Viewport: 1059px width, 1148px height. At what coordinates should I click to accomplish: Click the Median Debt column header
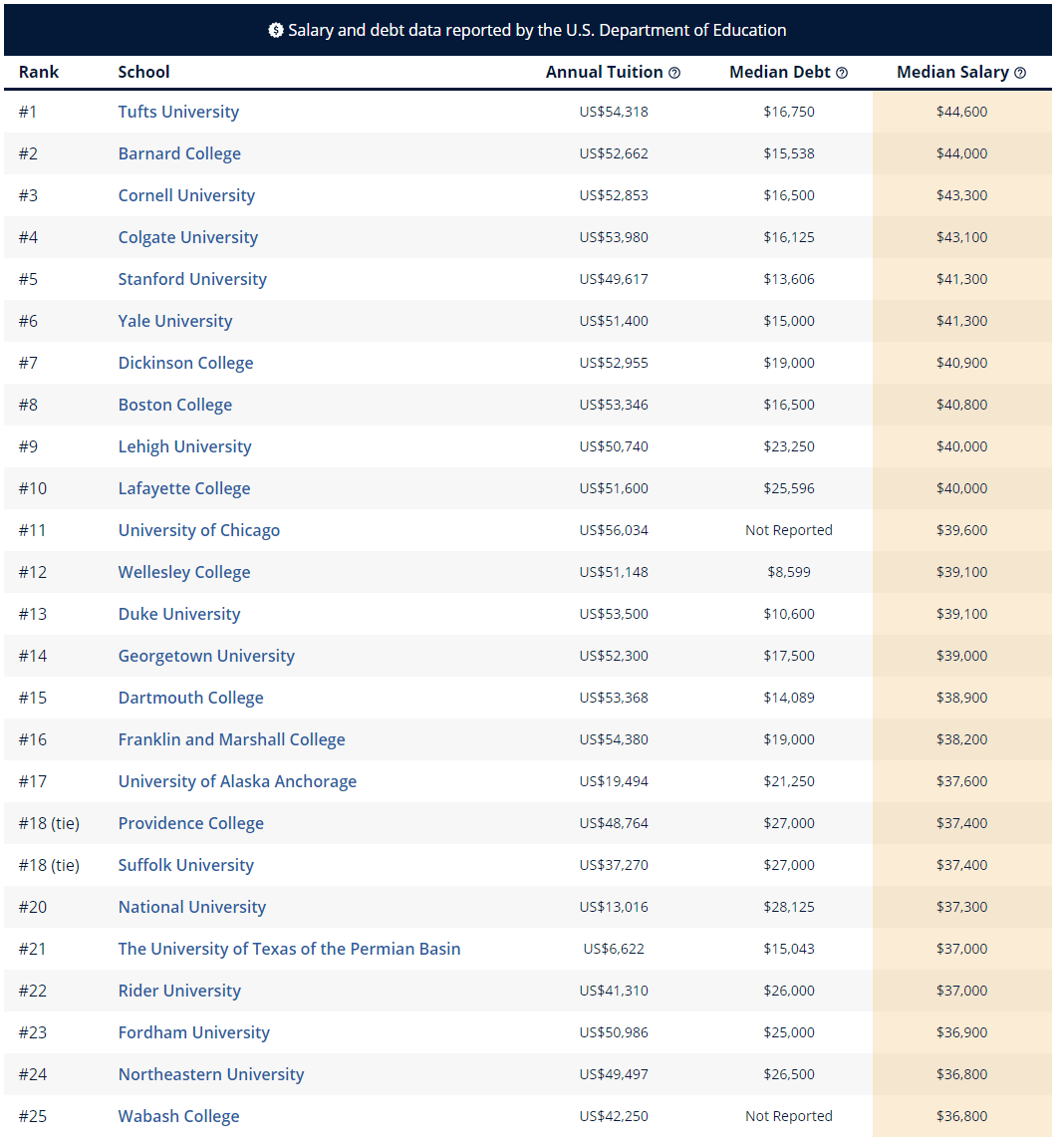[779, 72]
